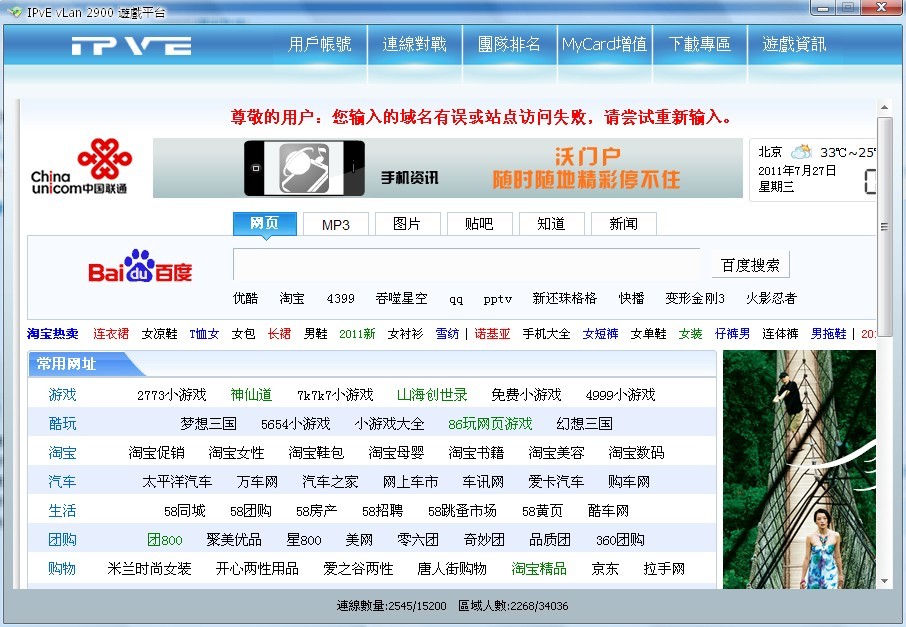
Task: Click the 连衣裙 link
Action: coord(111,333)
